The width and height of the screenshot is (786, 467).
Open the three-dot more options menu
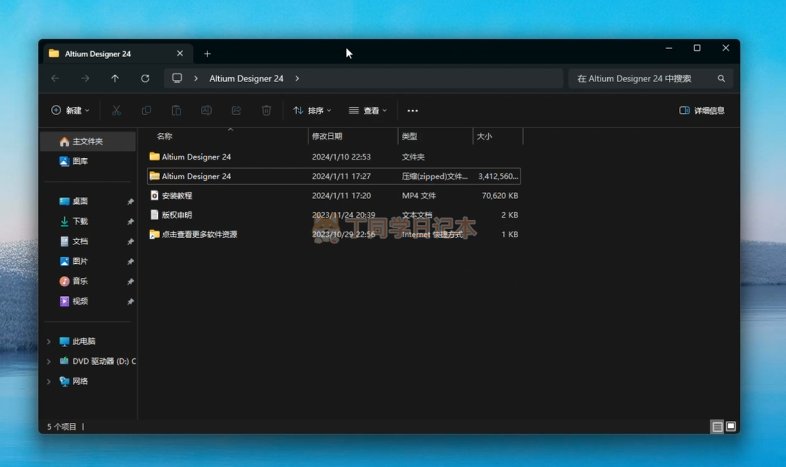412,110
